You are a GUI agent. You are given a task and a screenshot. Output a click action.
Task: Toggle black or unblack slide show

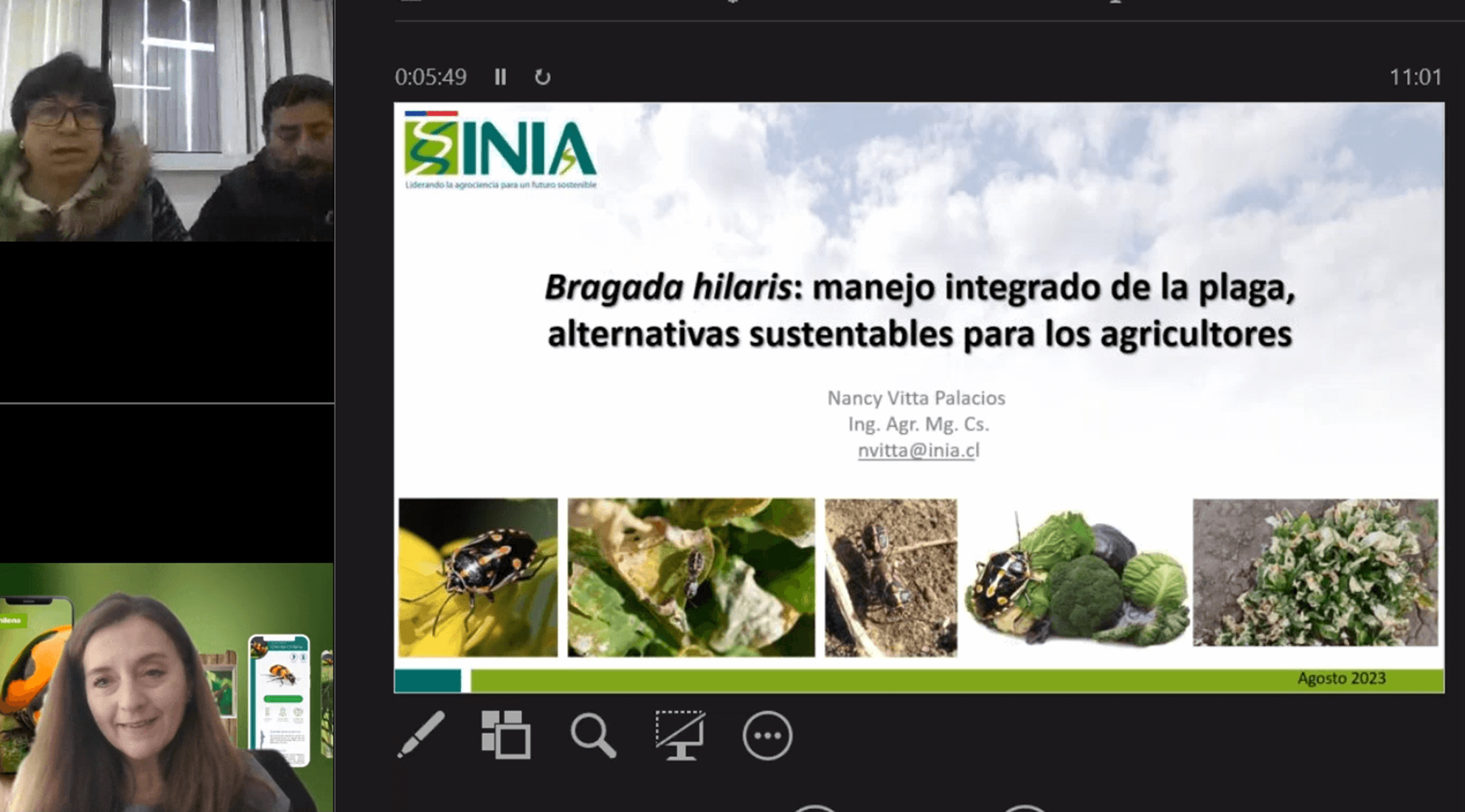(680, 735)
